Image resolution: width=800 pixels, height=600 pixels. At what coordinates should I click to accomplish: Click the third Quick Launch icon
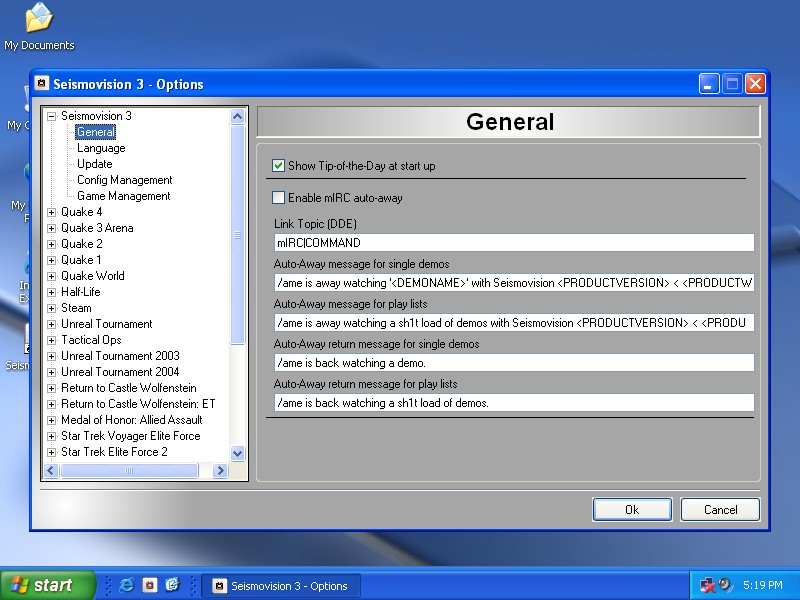(x=172, y=585)
